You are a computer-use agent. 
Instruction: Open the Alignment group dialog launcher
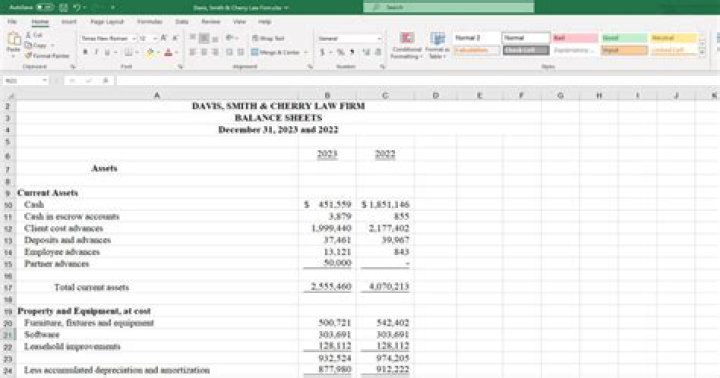click(310, 67)
